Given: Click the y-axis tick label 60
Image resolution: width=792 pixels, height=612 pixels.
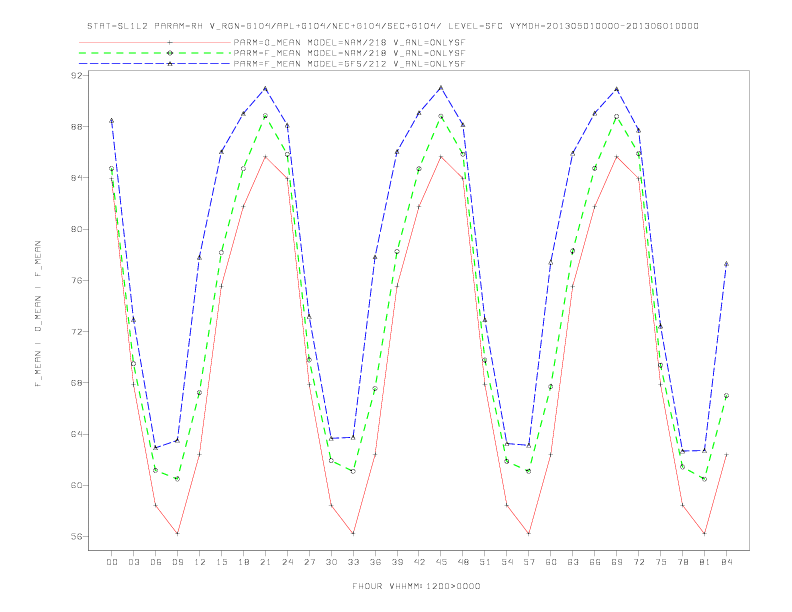Looking at the screenshot, I should tap(79, 485).
